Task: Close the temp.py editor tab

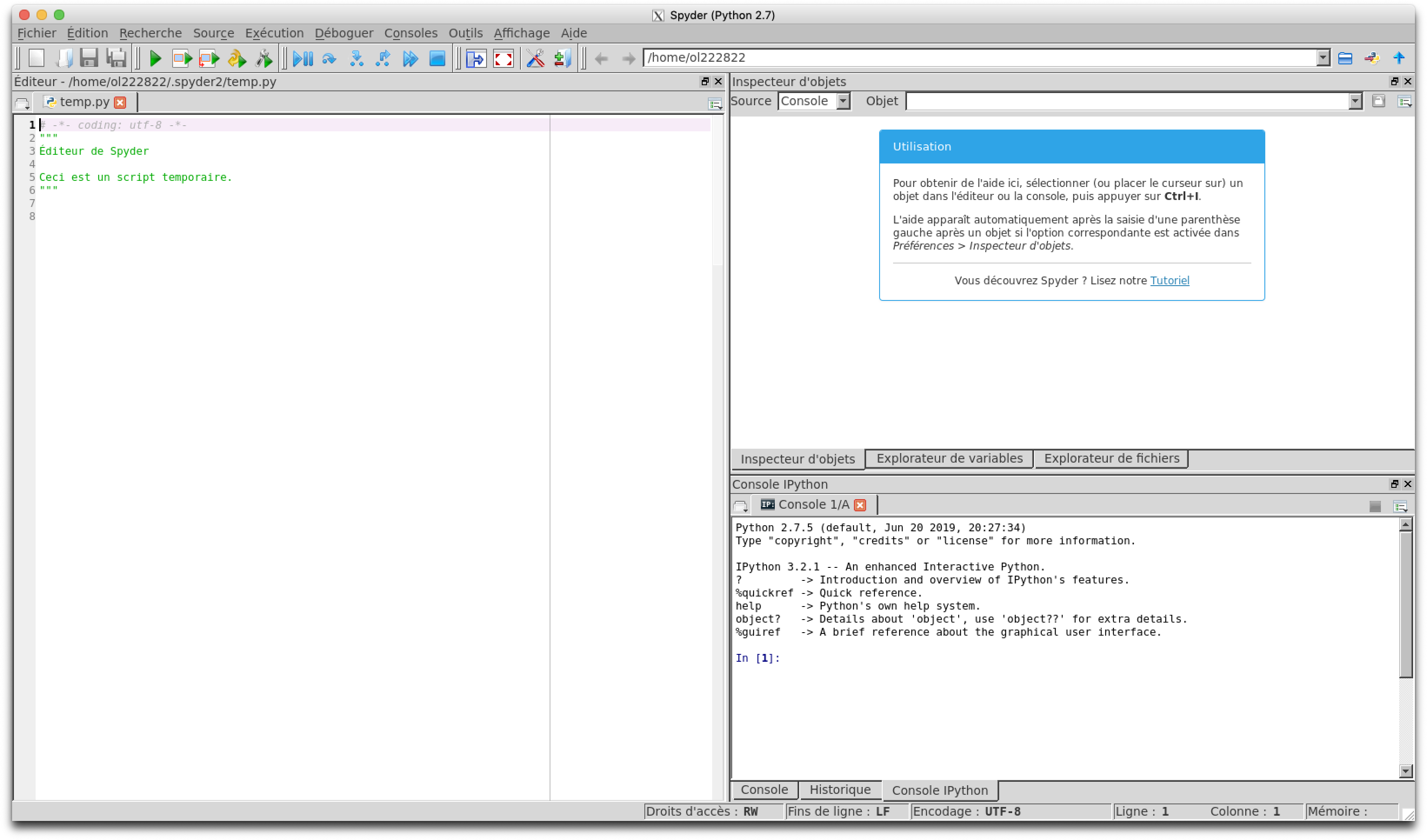Action: click(120, 103)
